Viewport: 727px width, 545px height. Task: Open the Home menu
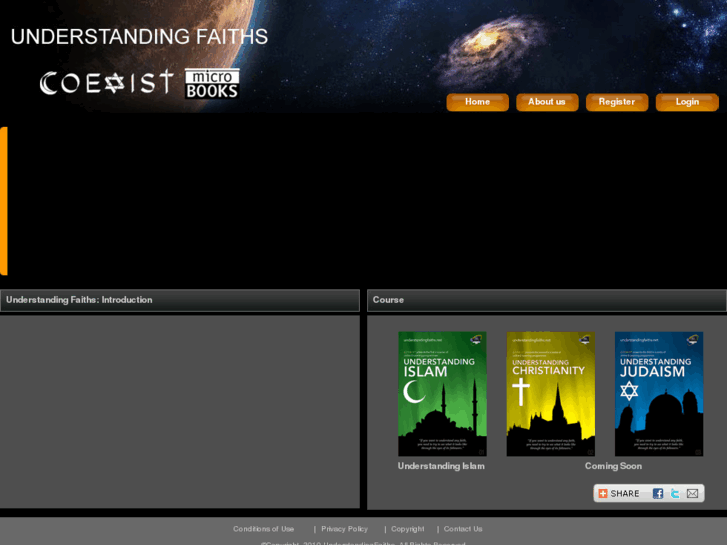click(x=478, y=102)
